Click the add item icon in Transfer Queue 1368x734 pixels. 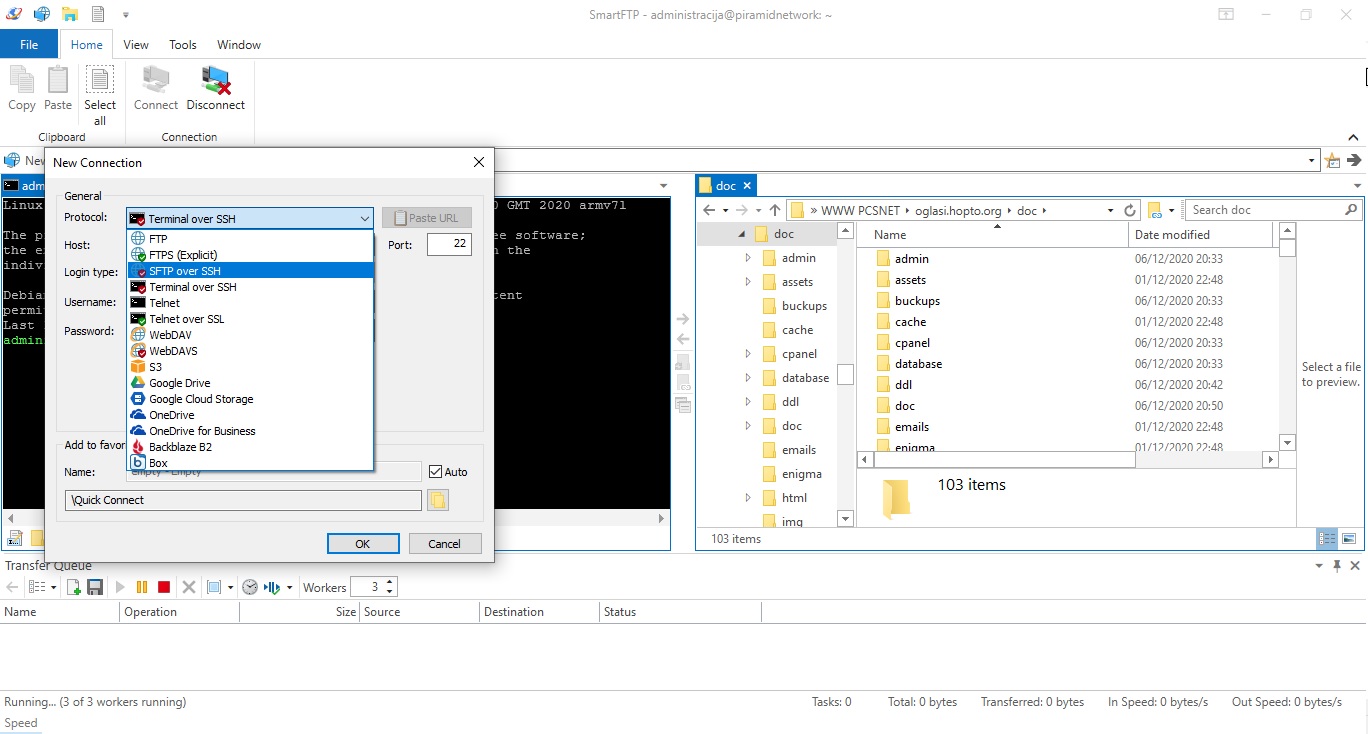(73, 587)
